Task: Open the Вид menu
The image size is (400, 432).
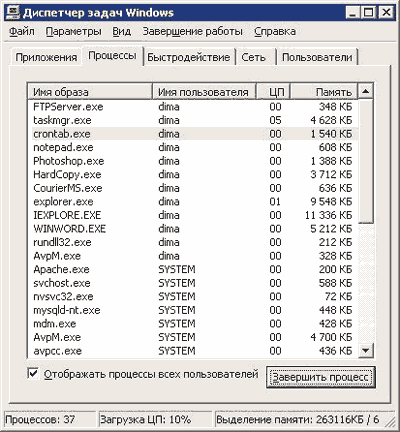Action: point(121,31)
